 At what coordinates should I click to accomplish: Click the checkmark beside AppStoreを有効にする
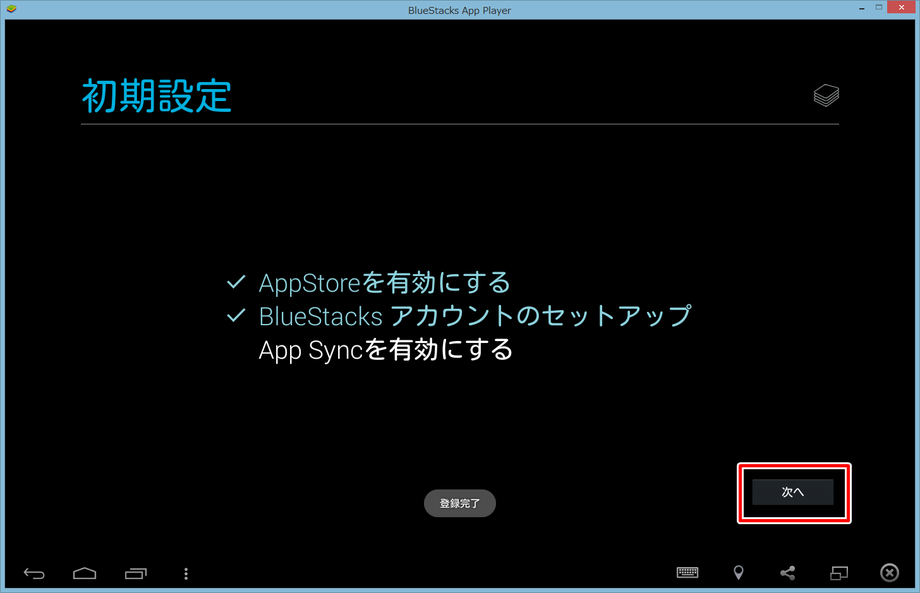coord(237,283)
